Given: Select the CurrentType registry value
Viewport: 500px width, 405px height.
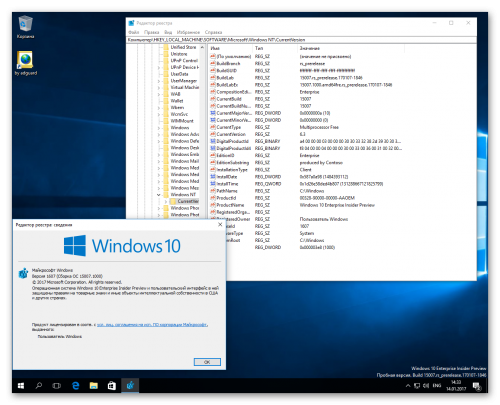Looking at the screenshot, I should tap(228, 127).
